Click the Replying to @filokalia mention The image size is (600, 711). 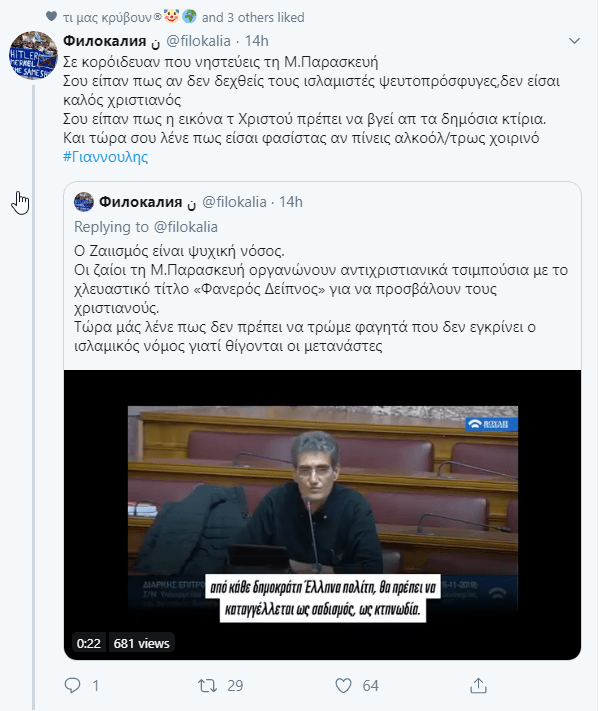point(186,227)
